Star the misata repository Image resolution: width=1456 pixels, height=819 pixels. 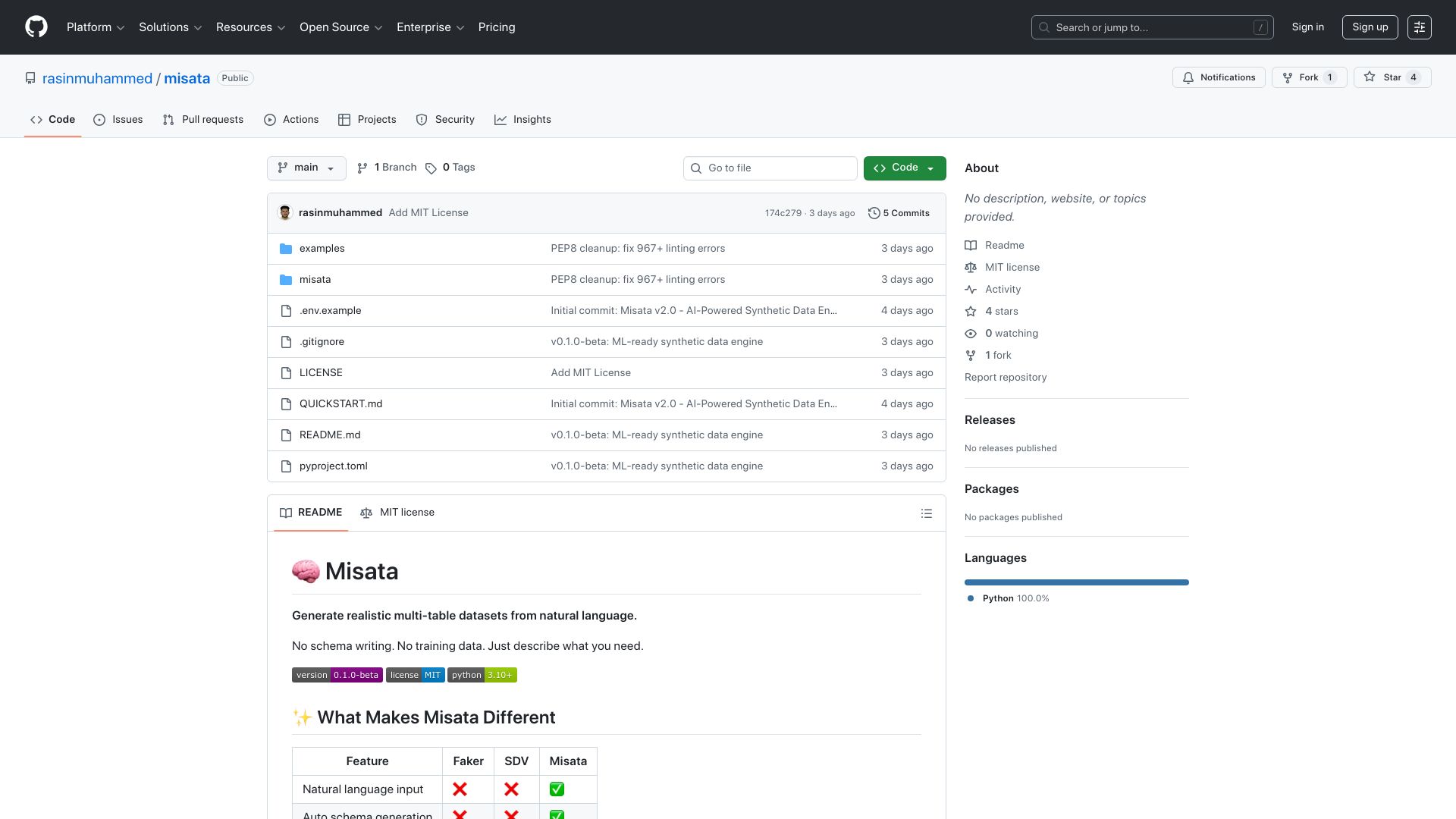click(1392, 77)
